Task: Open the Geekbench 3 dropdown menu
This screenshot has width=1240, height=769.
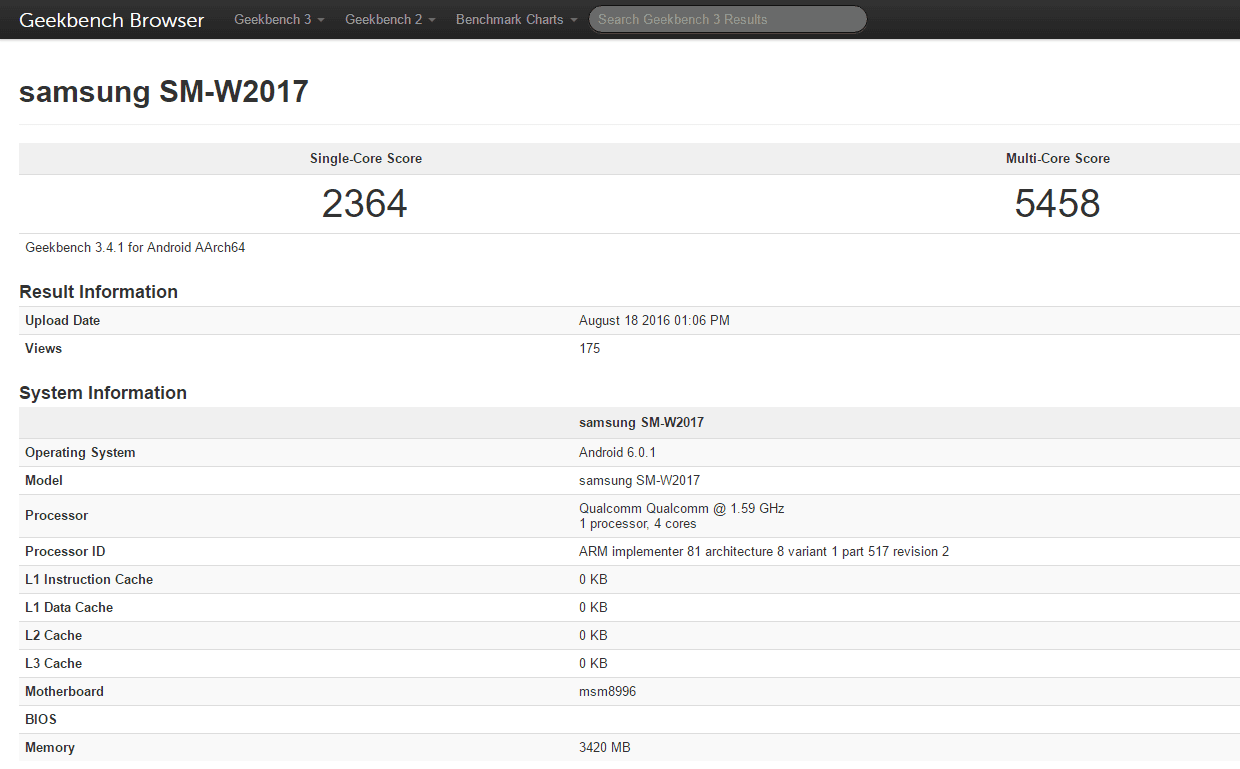Action: [x=279, y=20]
